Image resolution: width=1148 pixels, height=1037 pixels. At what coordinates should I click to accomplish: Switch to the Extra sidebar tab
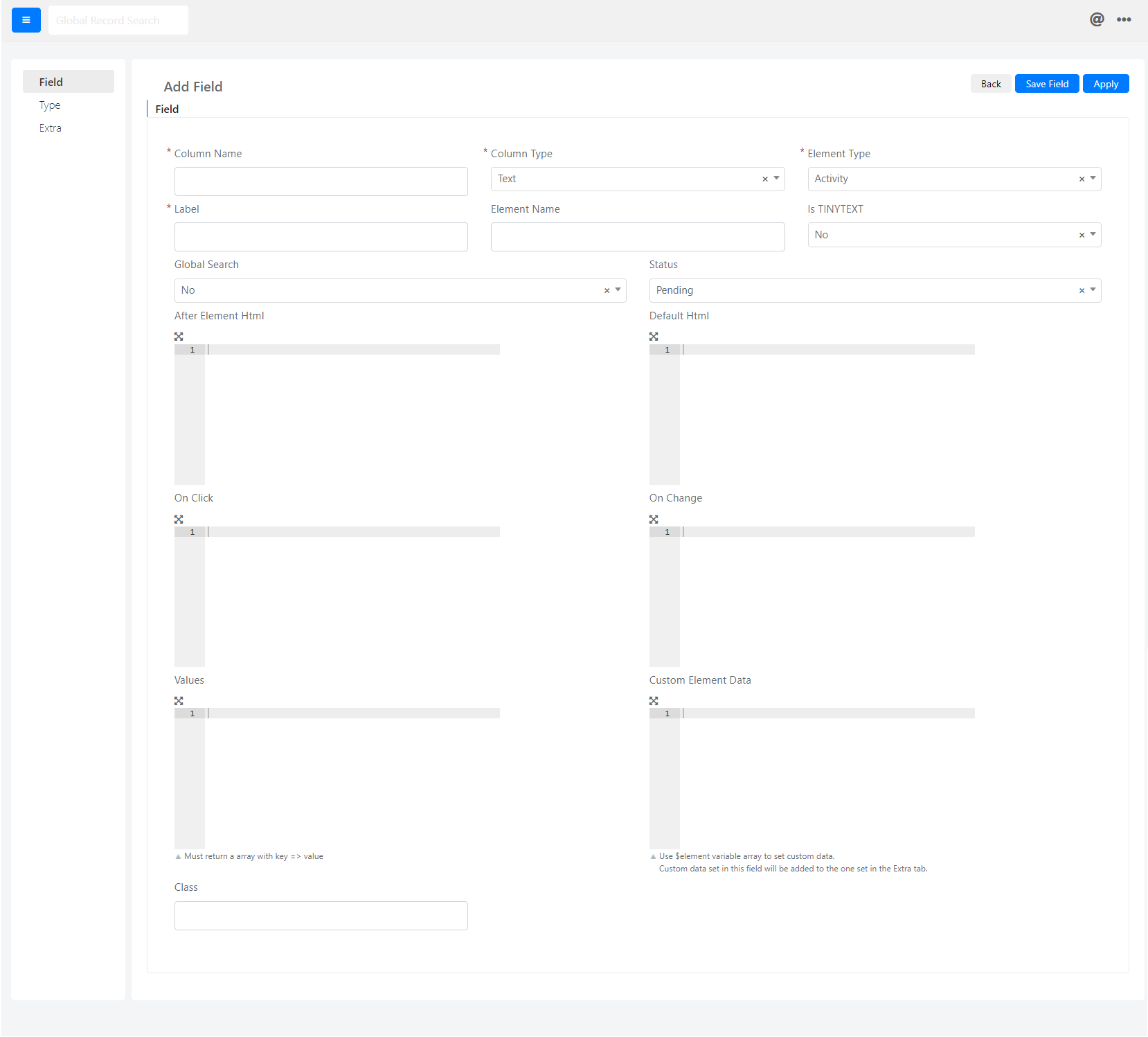tap(51, 128)
